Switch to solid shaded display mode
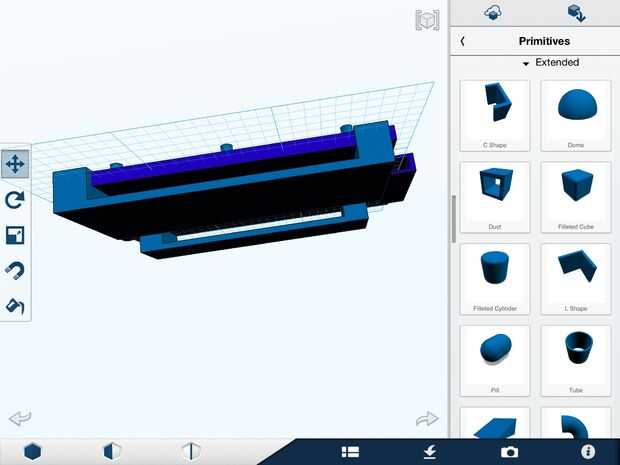The image size is (620, 465). [32, 452]
